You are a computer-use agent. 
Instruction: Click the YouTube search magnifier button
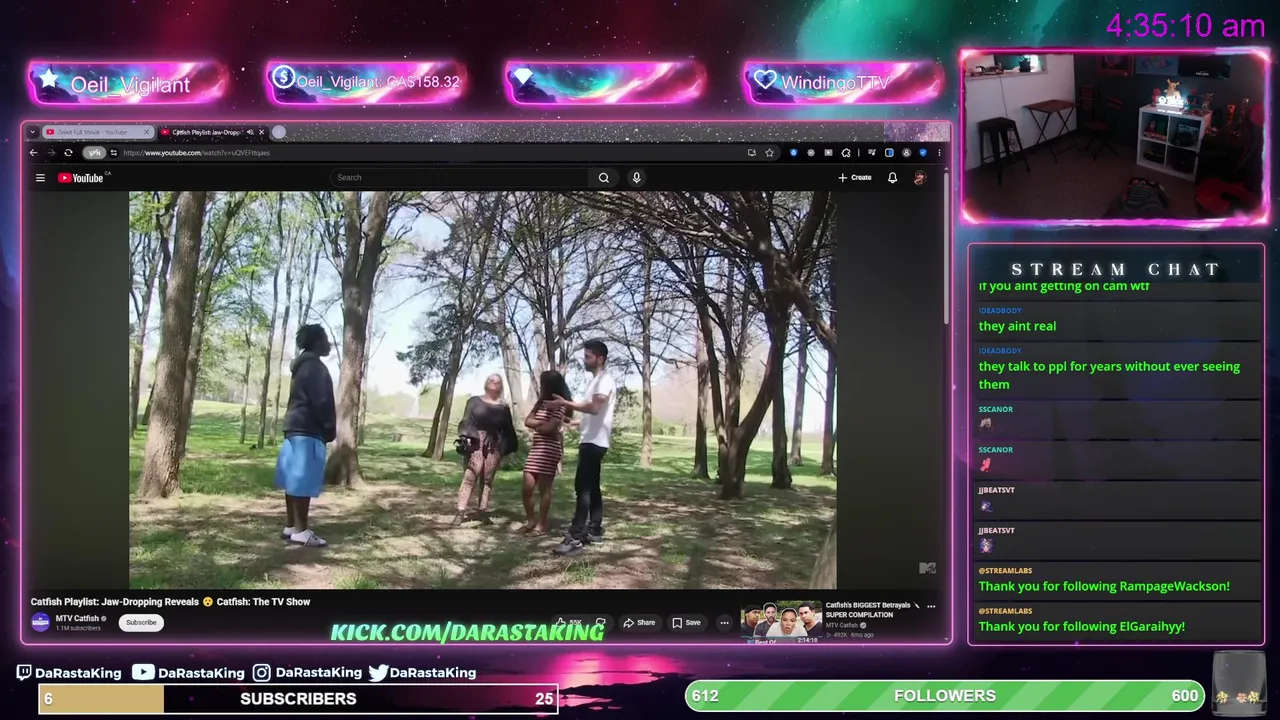(x=604, y=178)
